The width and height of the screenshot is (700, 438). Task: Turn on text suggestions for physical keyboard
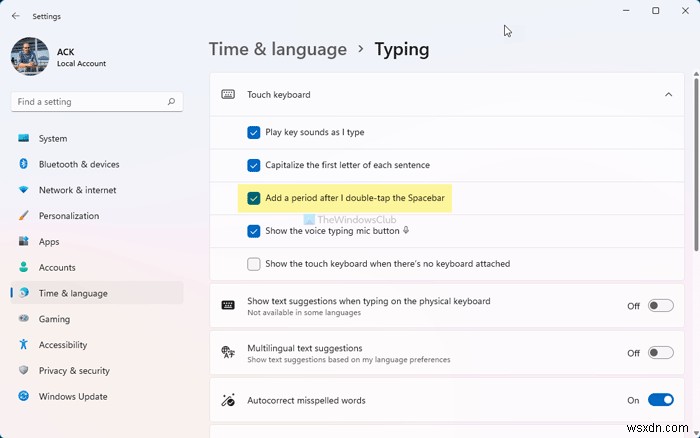tap(661, 306)
